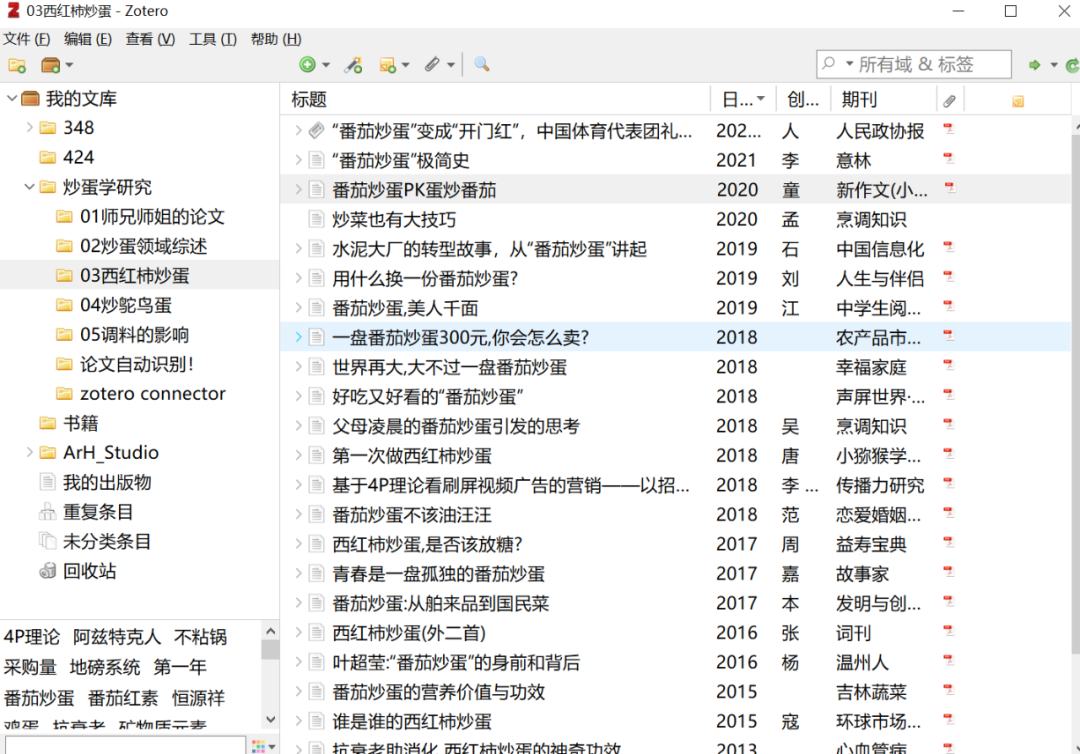
Task: Open 帮助 (H) menu
Action: tap(276, 39)
